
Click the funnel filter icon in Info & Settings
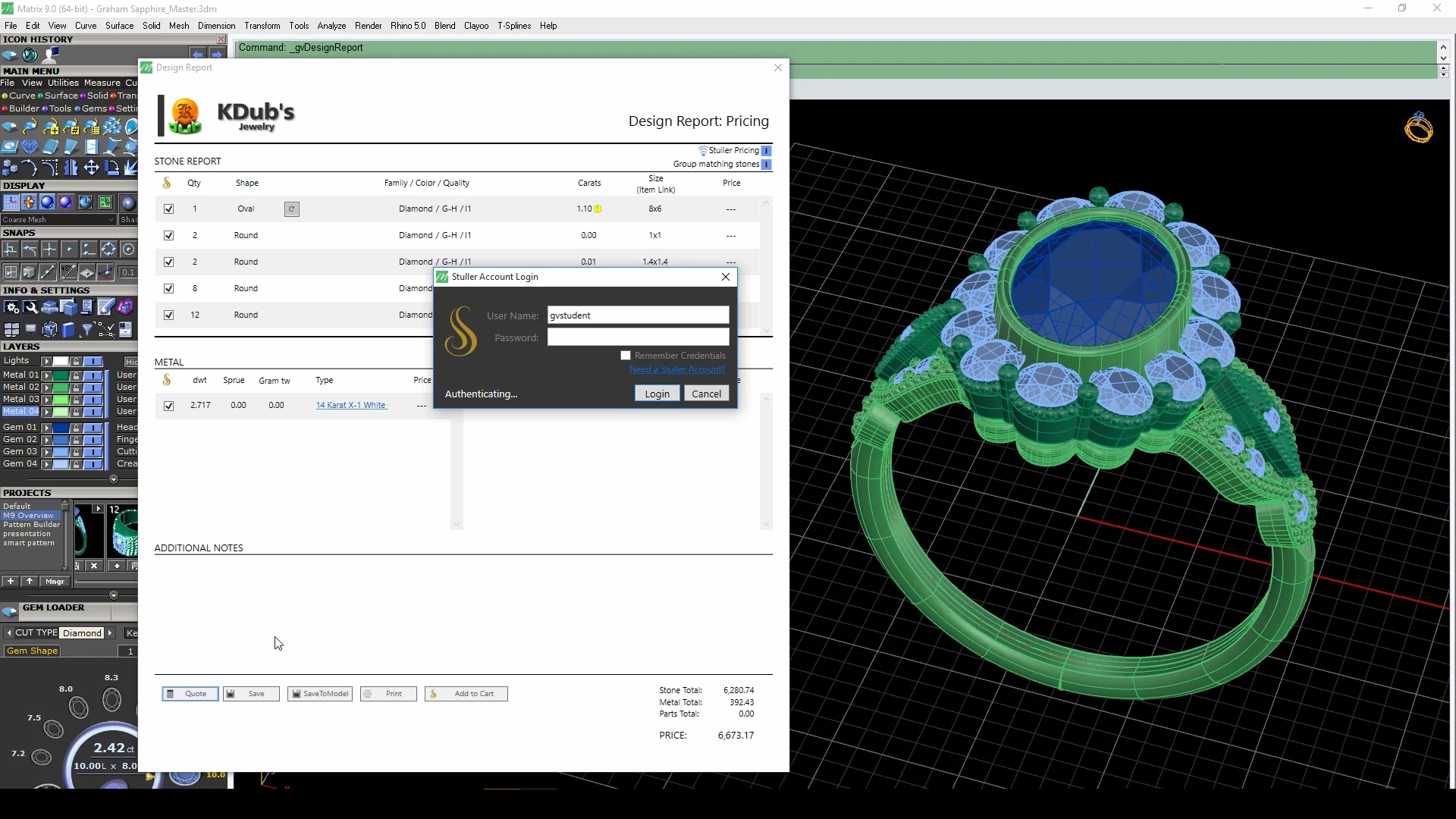(x=87, y=329)
